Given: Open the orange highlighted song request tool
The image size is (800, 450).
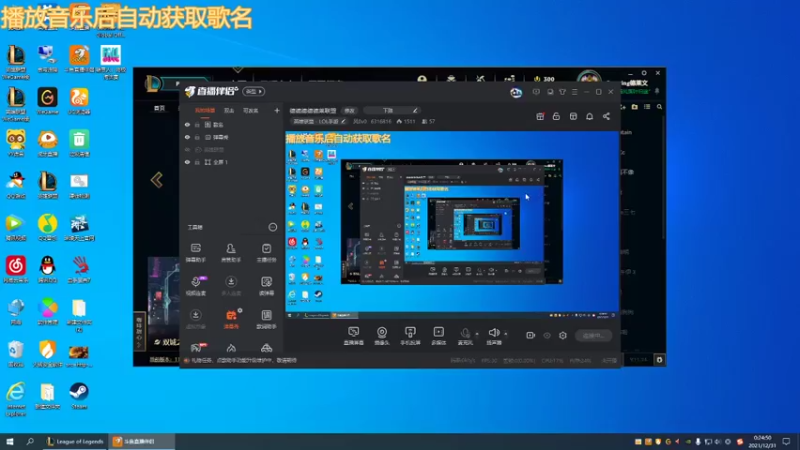Looking at the screenshot, I should (231, 319).
